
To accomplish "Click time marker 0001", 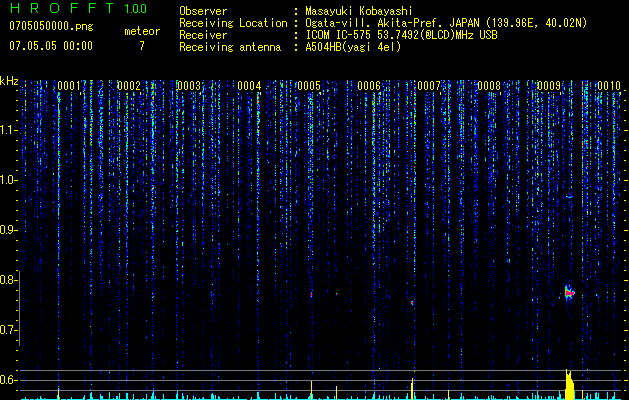I will pos(69,86).
